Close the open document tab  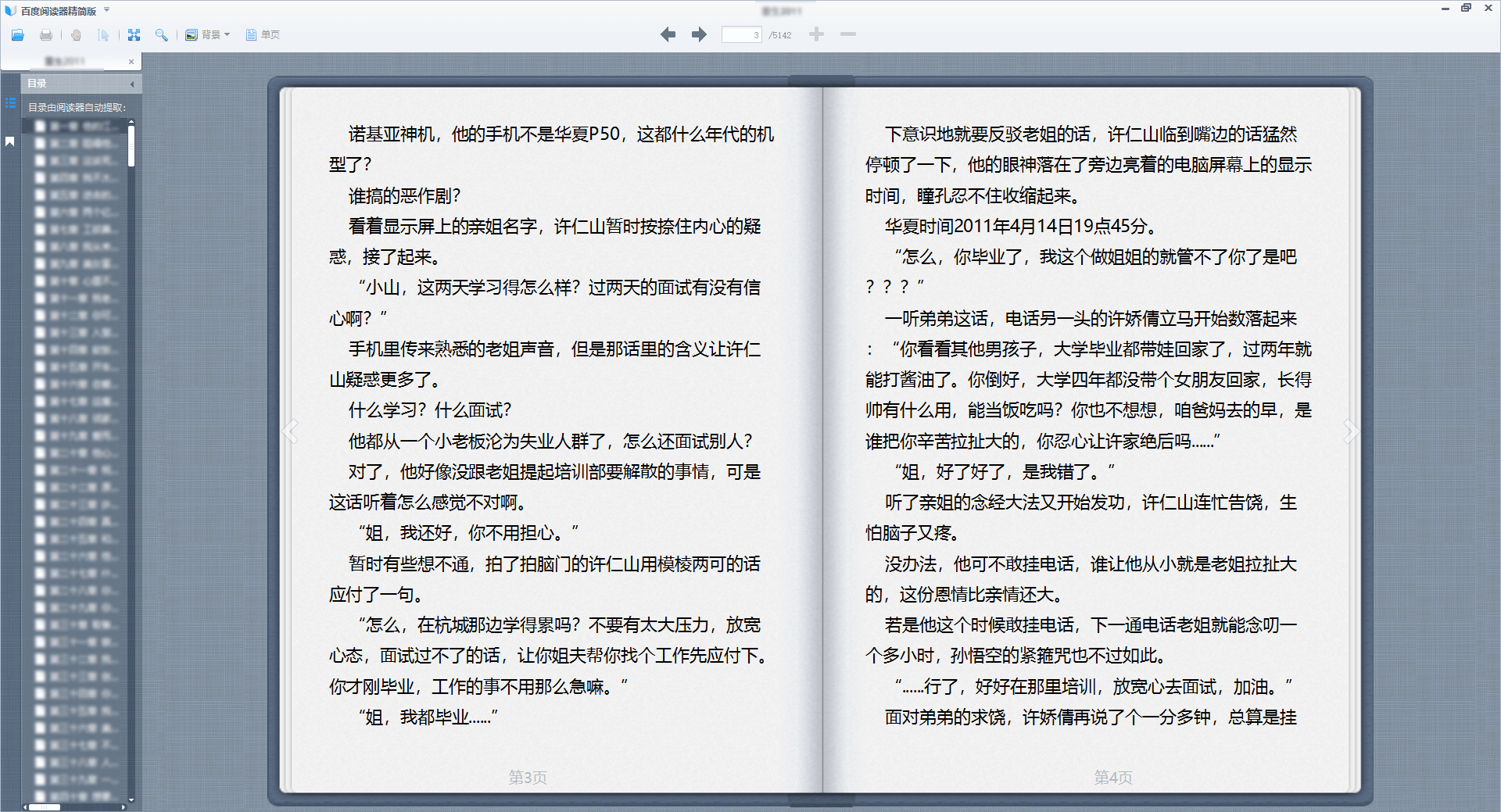131,61
